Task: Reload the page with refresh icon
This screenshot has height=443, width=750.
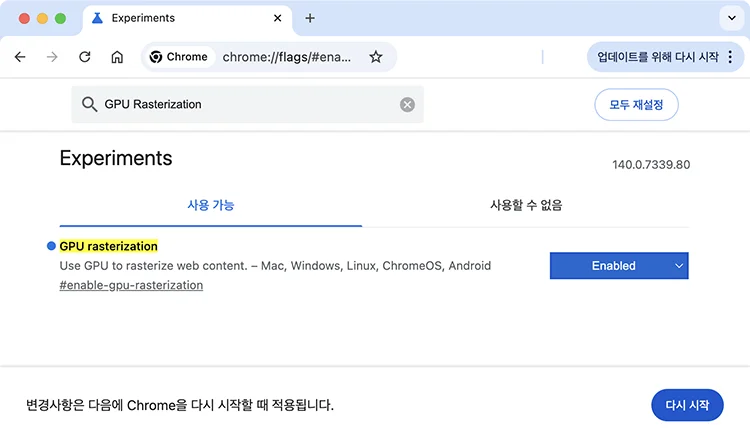Action: pyautogui.click(x=85, y=57)
